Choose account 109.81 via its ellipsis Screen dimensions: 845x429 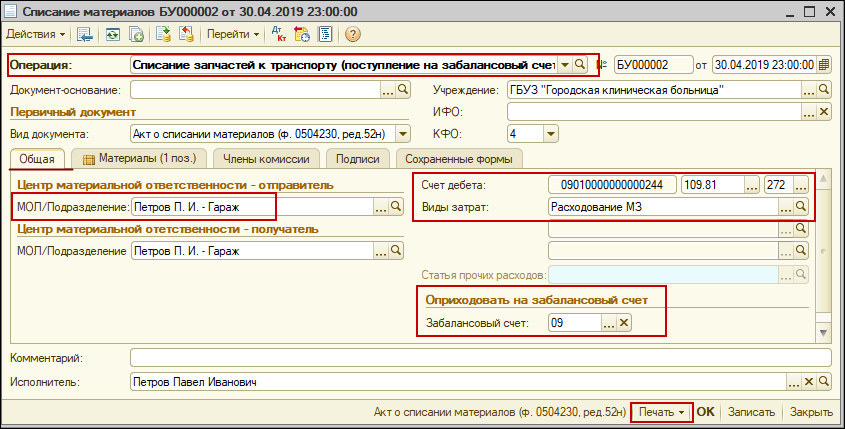click(752, 185)
